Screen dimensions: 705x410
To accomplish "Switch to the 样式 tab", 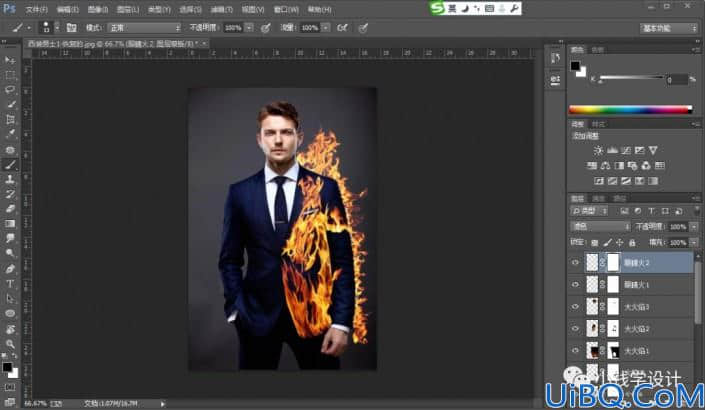I will [x=598, y=124].
